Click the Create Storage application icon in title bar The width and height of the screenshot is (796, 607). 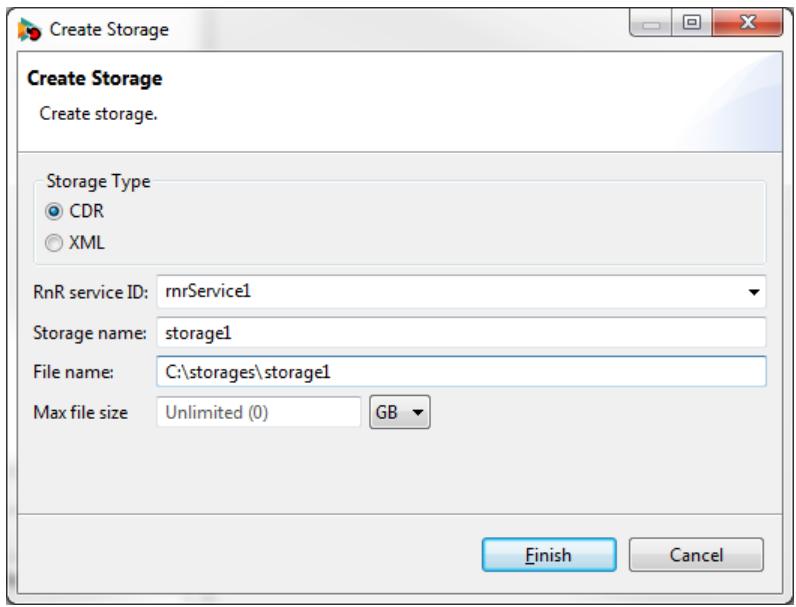[x=29, y=29]
